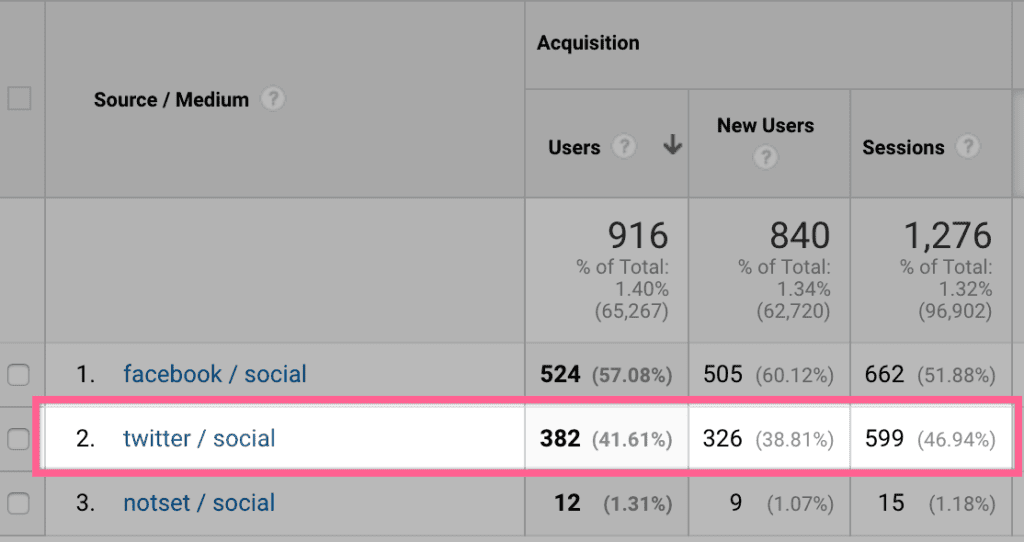Image resolution: width=1024 pixels, height=542 pixels.
Task: Select the twitter / social row checkbox
Action: [x=18, y=439]
